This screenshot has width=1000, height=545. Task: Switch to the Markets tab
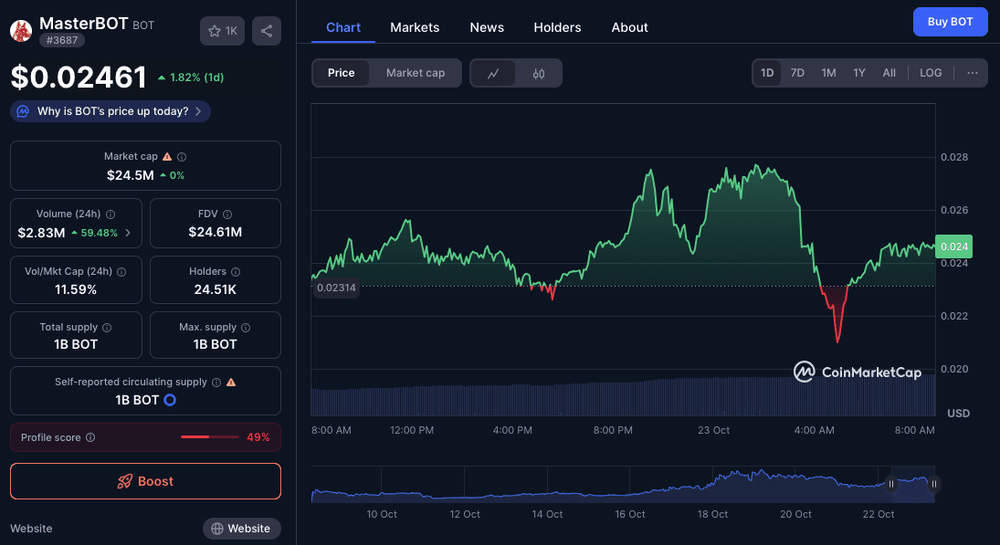[414, 27]
